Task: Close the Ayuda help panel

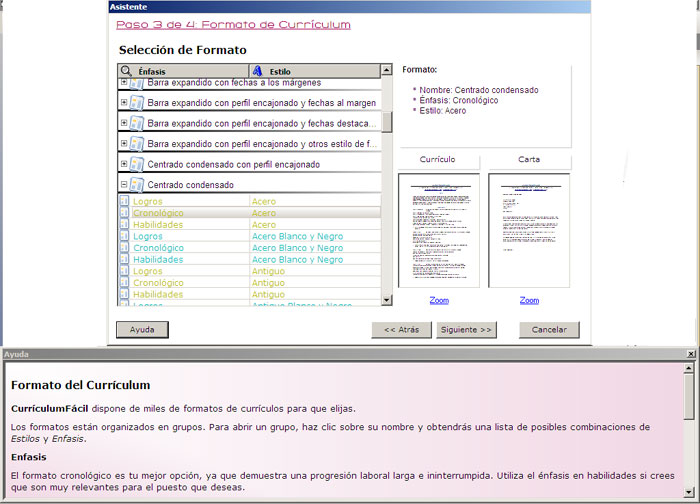Action: 691,354
